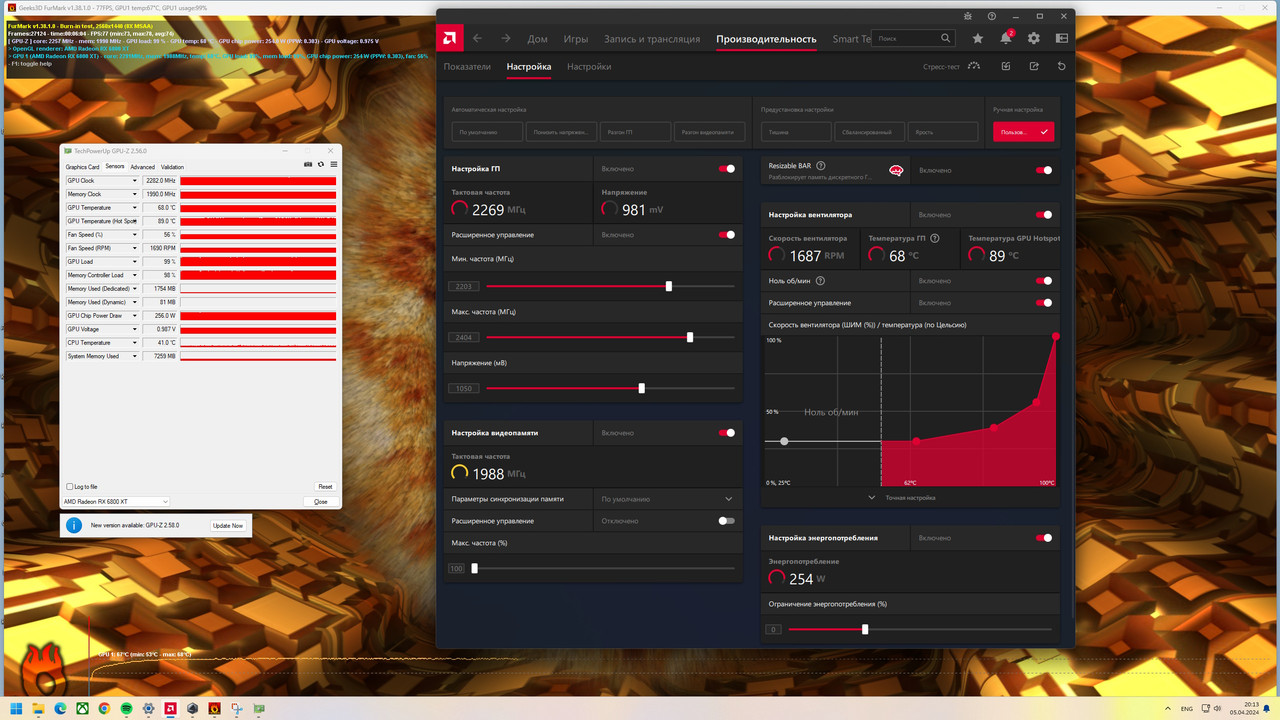This screenshot has height=720, width=1280.
Task: Open the AMD Radeon RX 6800 XT selector
Action: tap(116, 501)
